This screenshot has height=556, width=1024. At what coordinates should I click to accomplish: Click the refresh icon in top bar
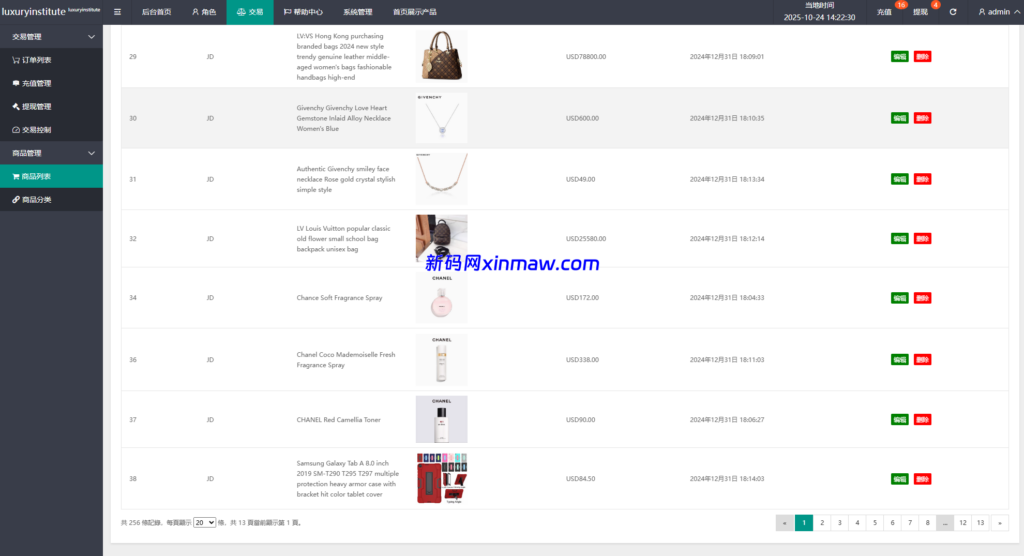pyautogui.click(x=953, y=12)
